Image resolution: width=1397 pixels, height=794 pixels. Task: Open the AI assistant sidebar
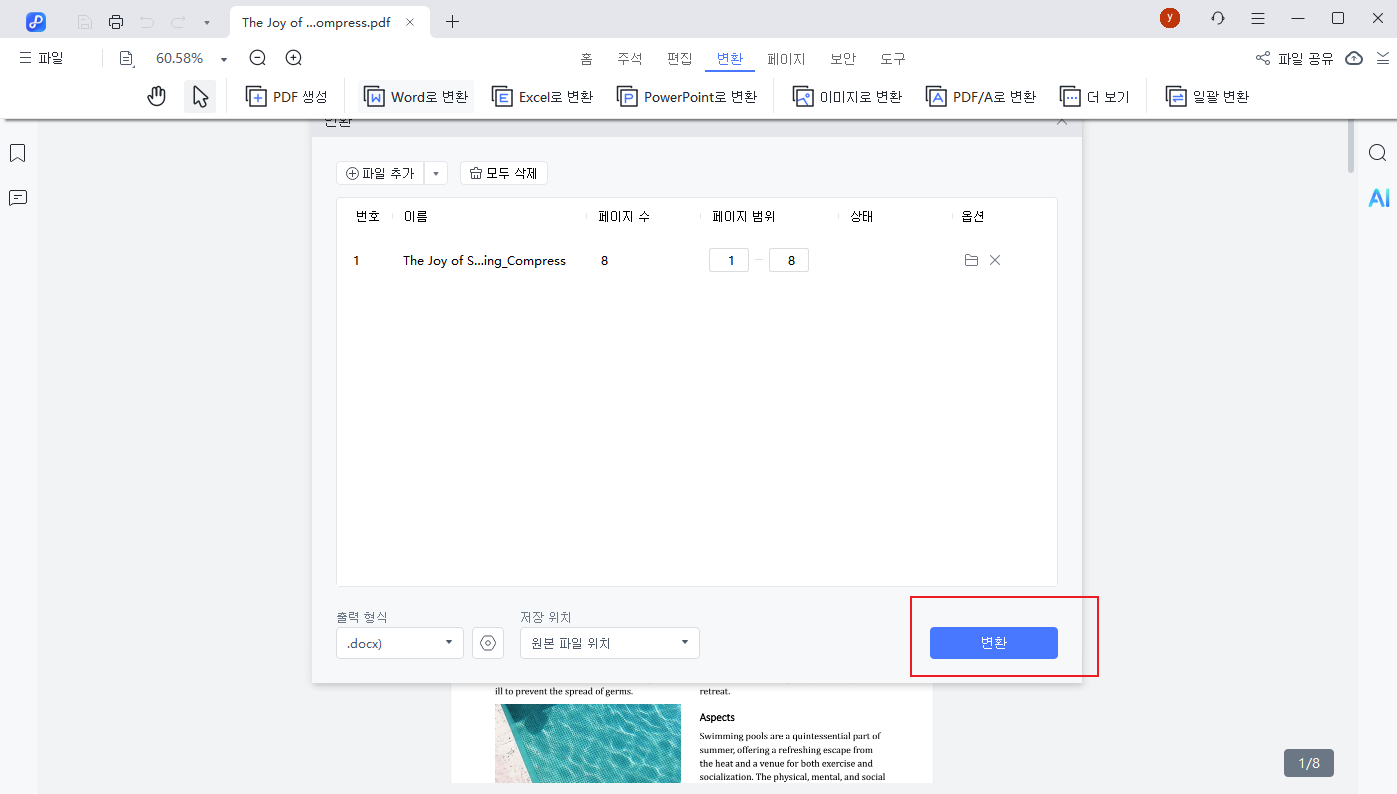pos(1379,197)
